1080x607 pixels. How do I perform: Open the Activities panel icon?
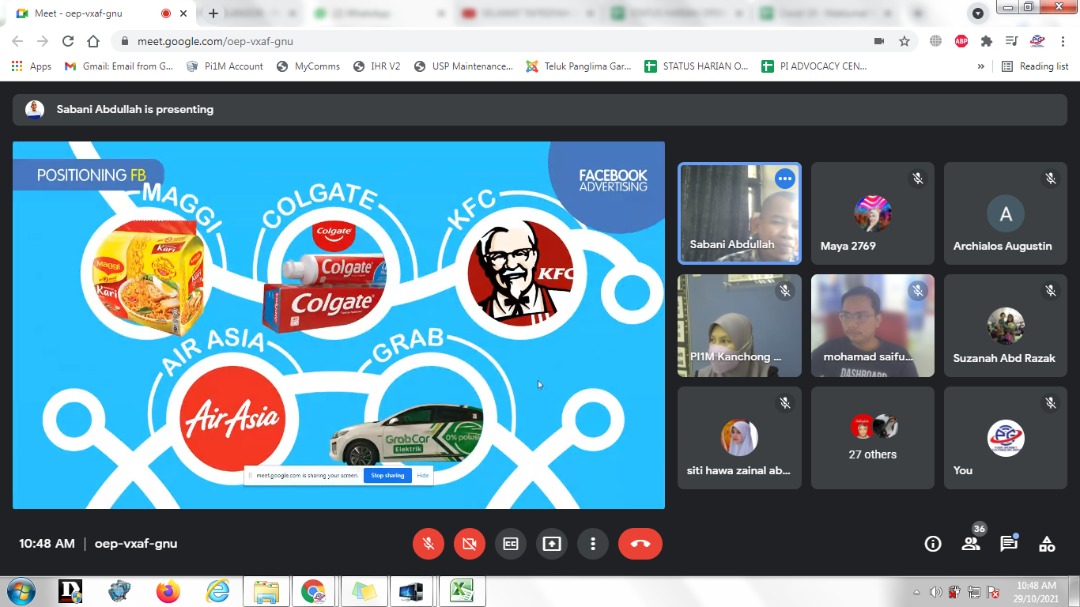tap(1047, 544)
